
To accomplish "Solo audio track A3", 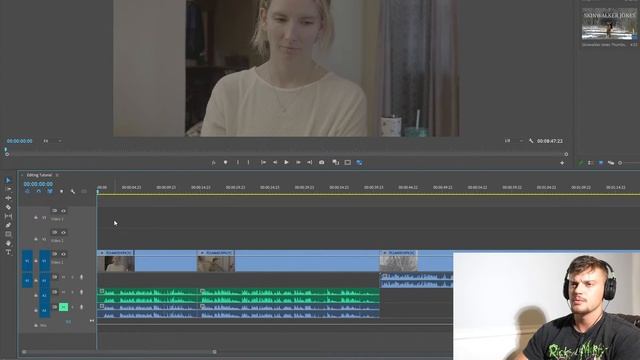I will click(x=73, y=307).
